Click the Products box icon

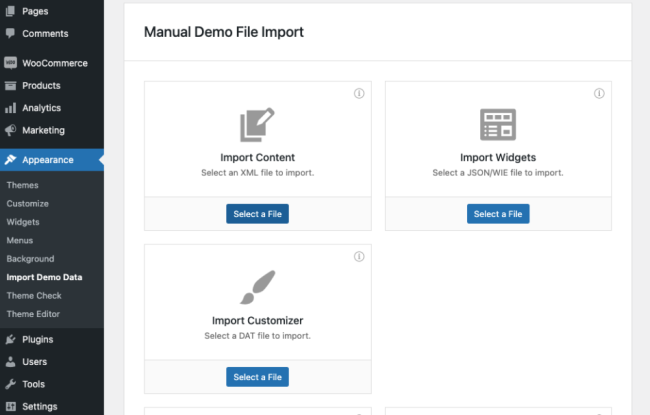[x=10, y=86]
